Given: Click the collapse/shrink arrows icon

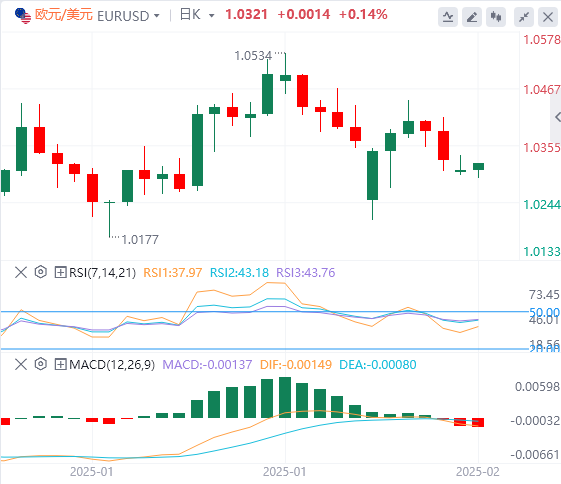Looking at the screenshot, I should click(524, 17).
